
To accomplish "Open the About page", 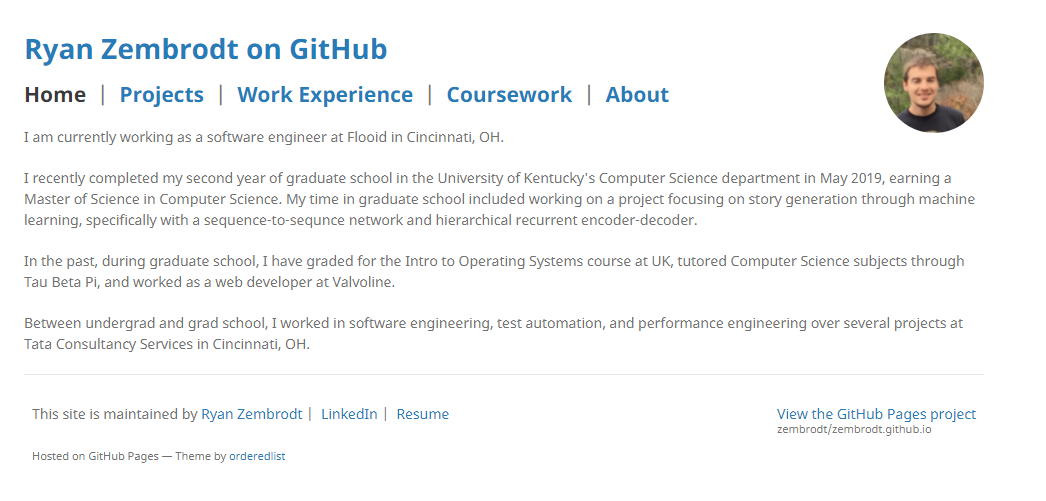I will (637, 95).
